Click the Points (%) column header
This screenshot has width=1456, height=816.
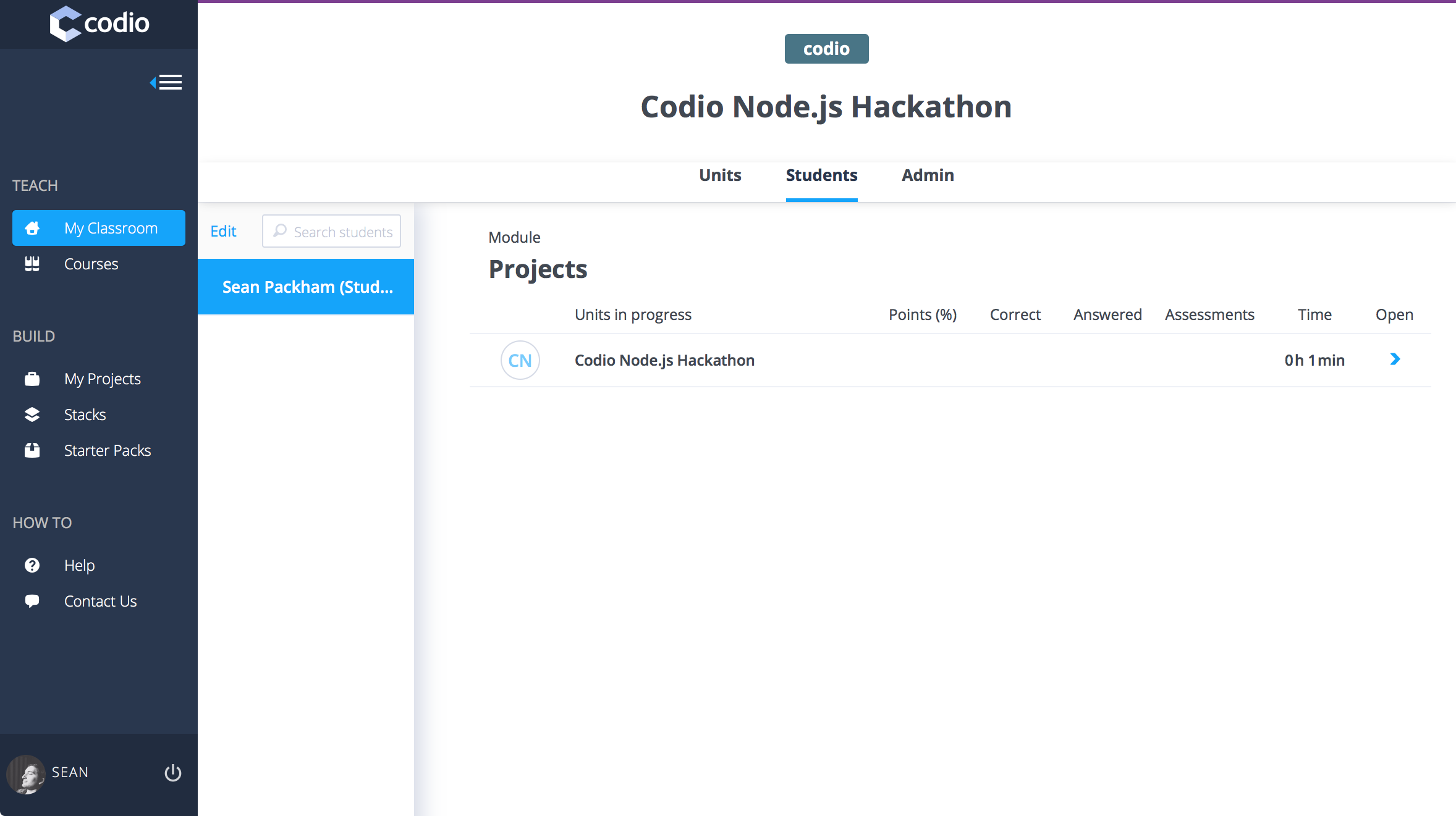[x=923, y=314]
